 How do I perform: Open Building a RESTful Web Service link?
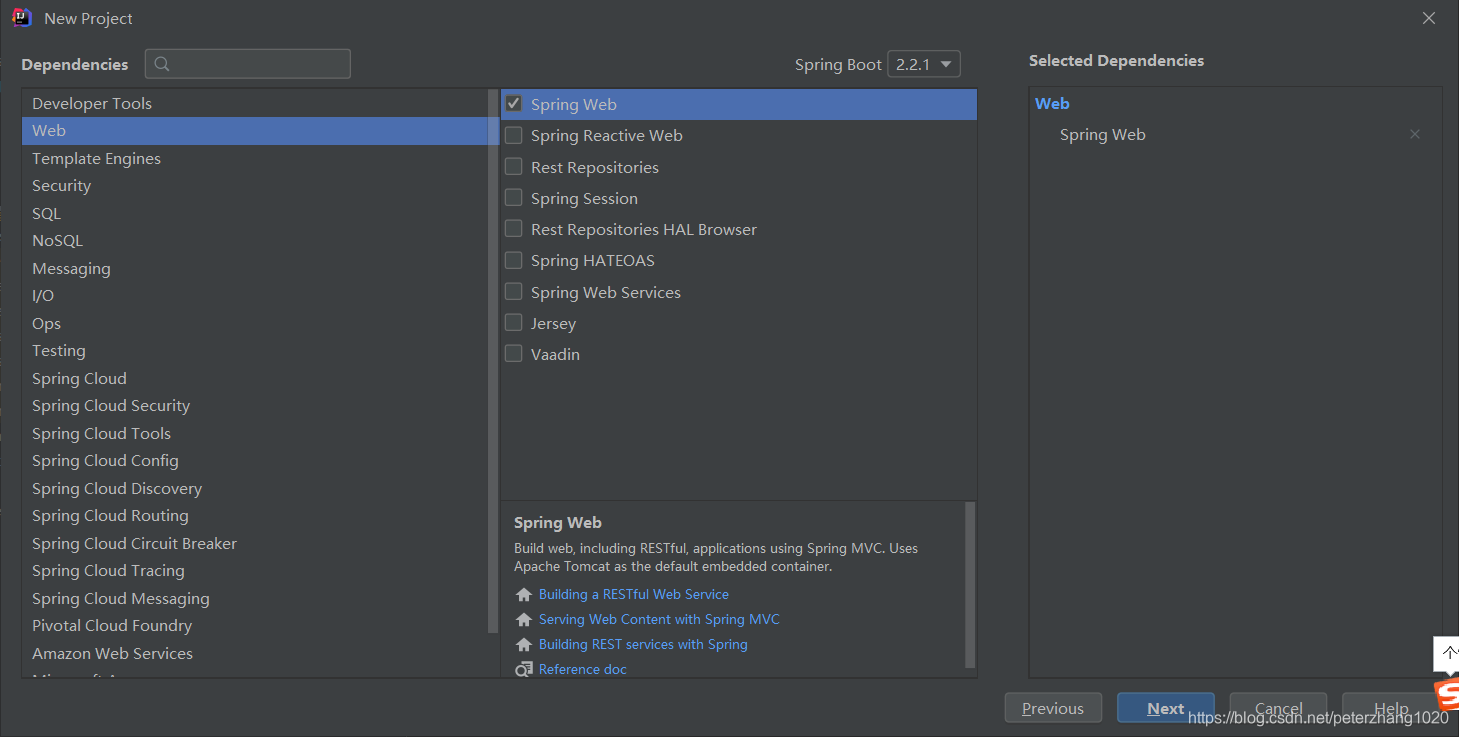pos(634,595)
